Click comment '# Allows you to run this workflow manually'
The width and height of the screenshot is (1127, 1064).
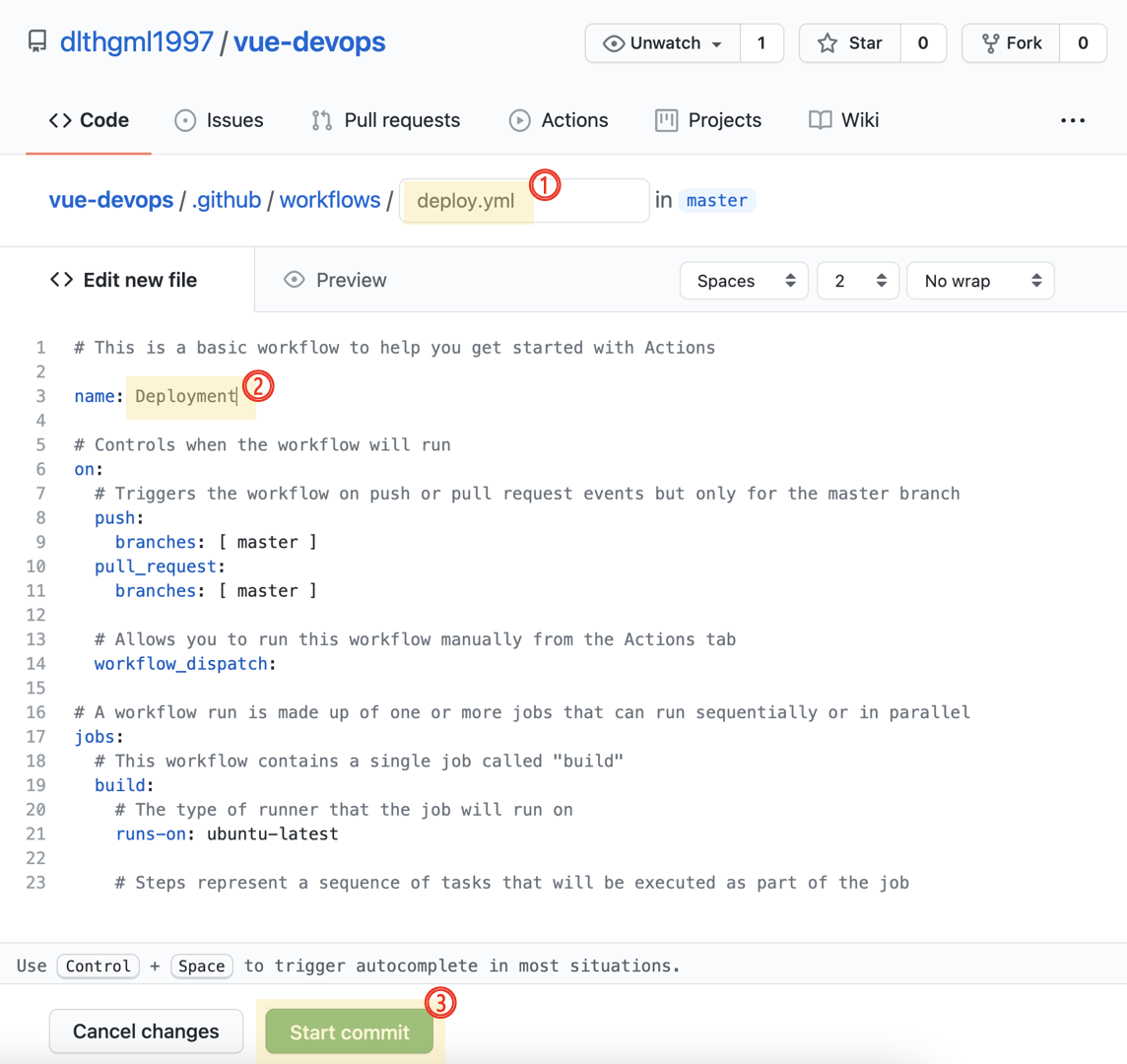point(415,639)
